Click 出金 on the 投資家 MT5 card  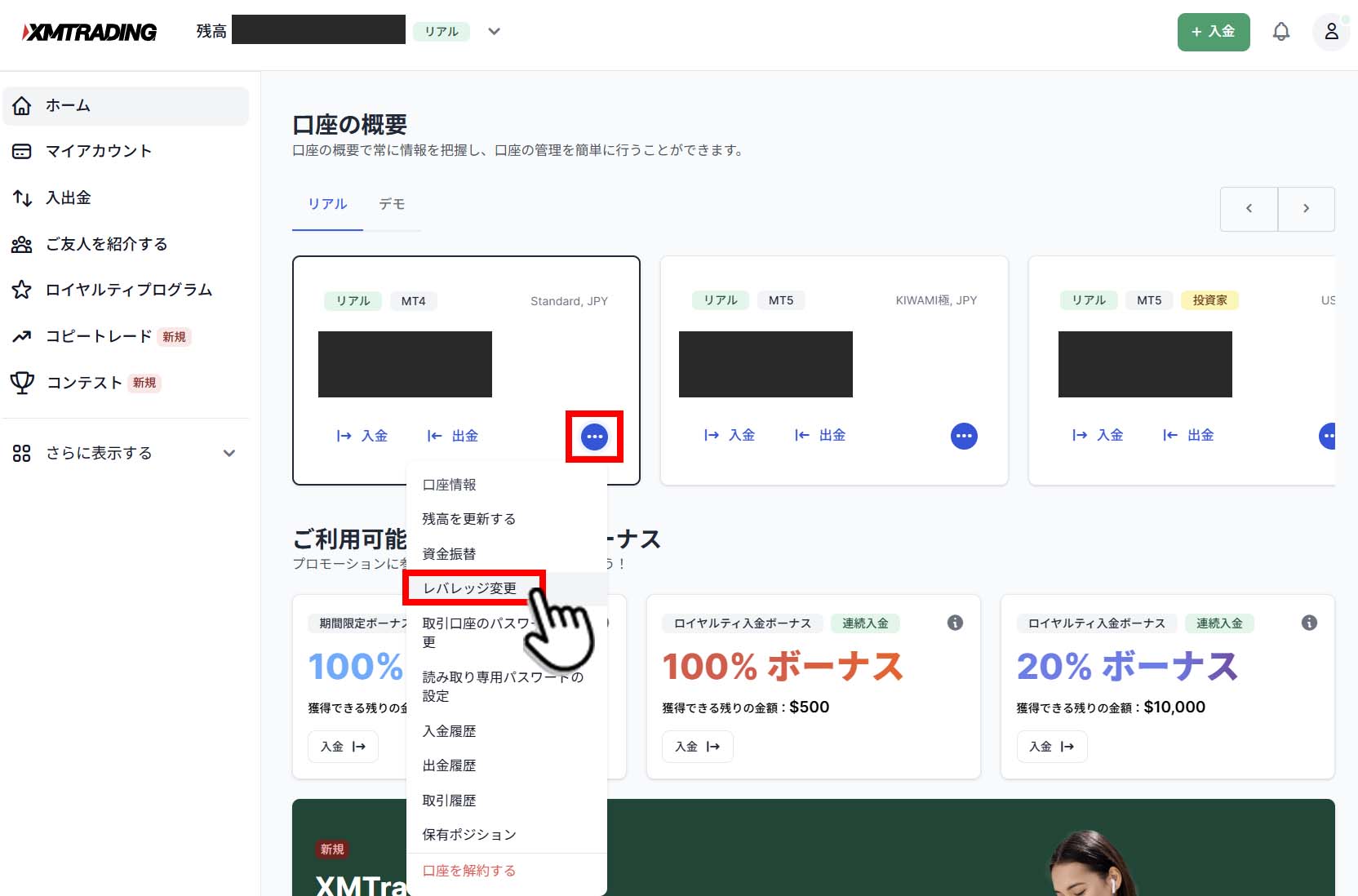(x=1187, y=435)
